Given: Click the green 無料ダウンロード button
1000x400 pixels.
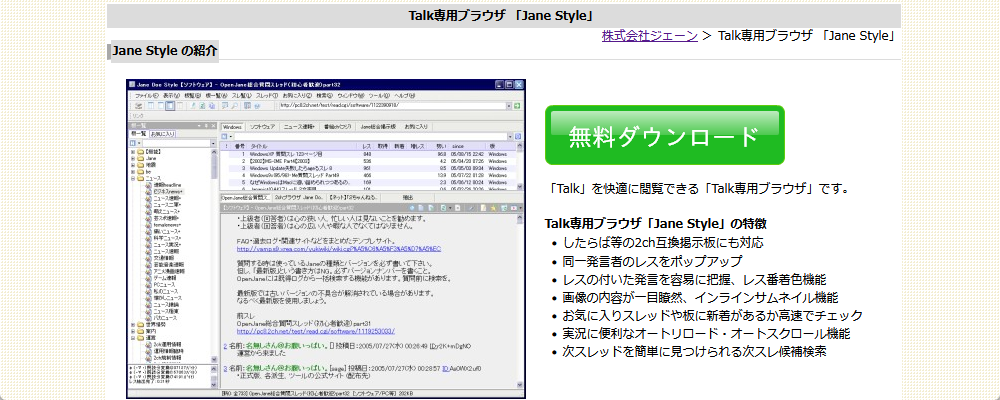Looking at the screenshot, I should tap(664, 135).
